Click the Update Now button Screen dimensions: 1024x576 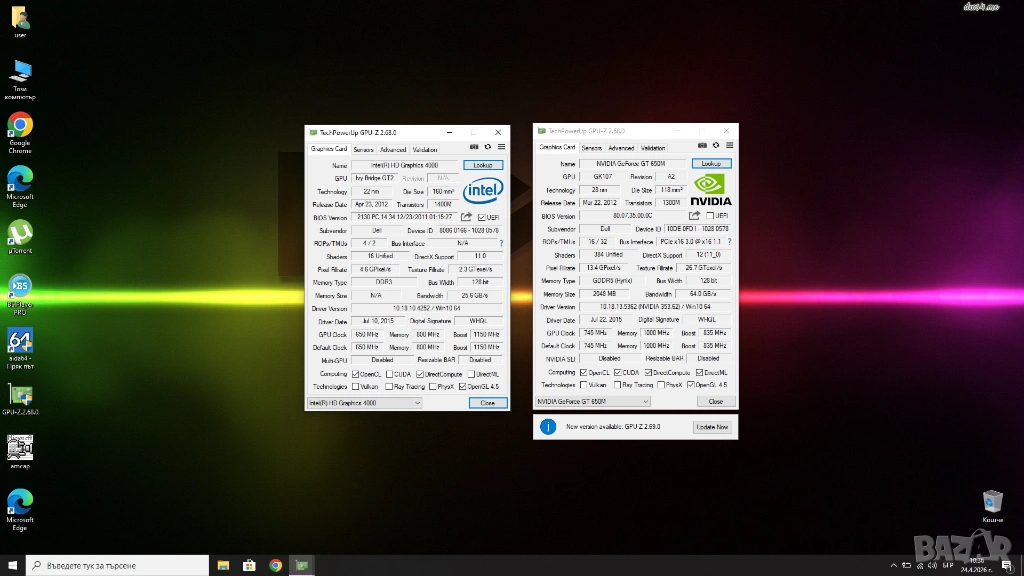click(x=712, y=427)
